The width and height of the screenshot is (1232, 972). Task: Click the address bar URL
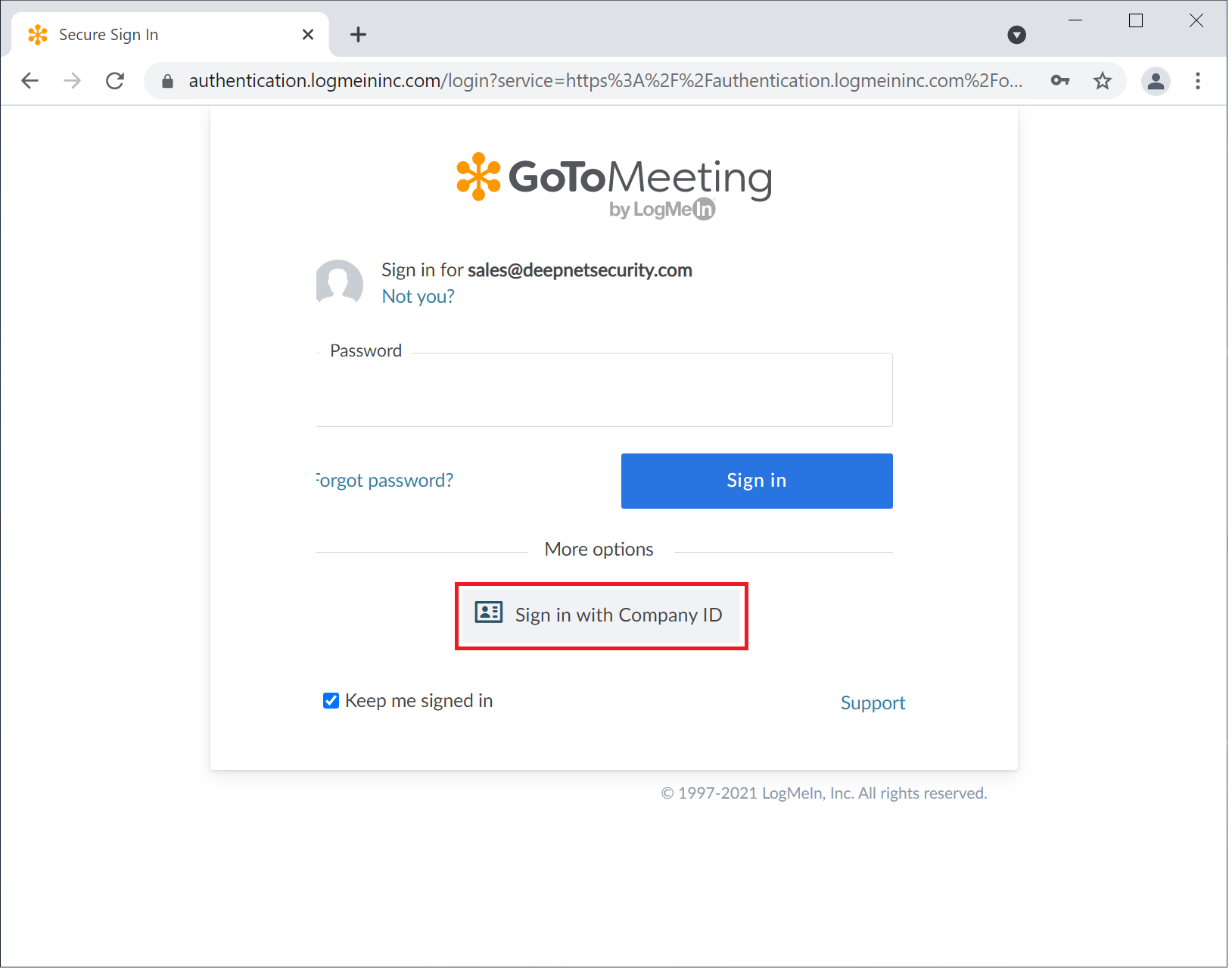tap(605, 81)
